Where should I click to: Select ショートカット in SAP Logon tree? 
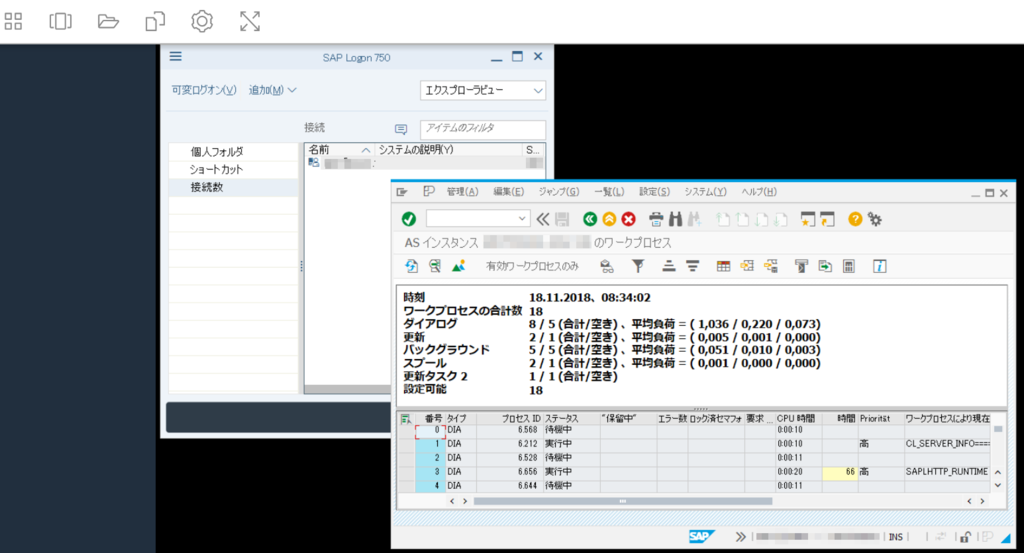[216, 169]
